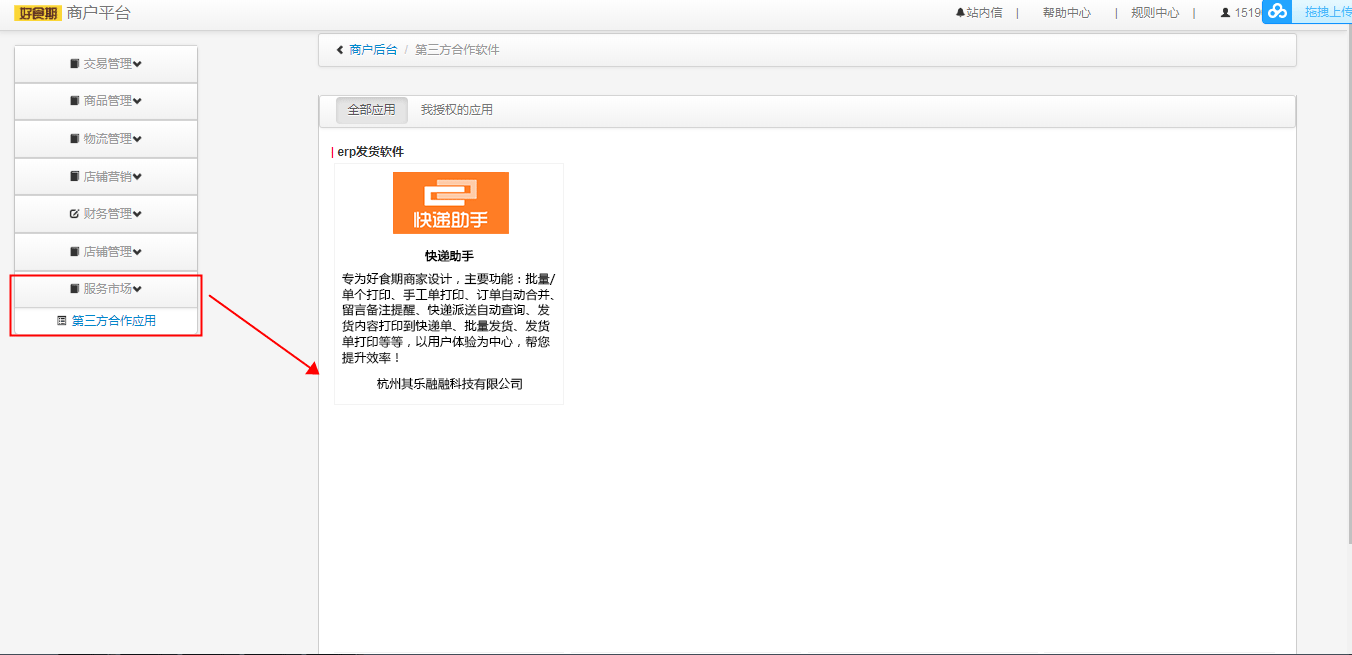
Task: Click the erp发货软件 section heading
Action: click(x=370, y=152)
